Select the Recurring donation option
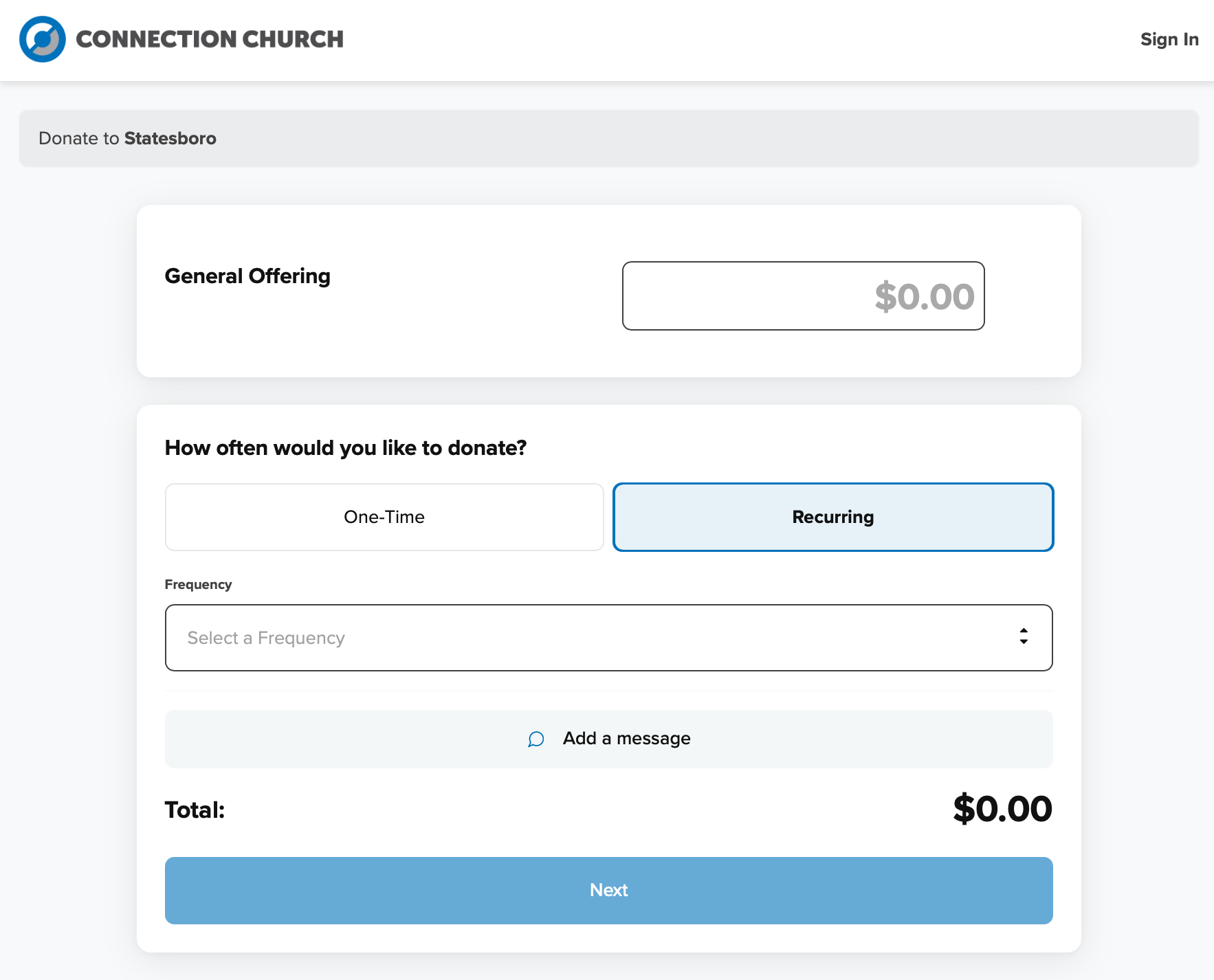Screen dimensions: 1214x980 [x=832, y=517]
